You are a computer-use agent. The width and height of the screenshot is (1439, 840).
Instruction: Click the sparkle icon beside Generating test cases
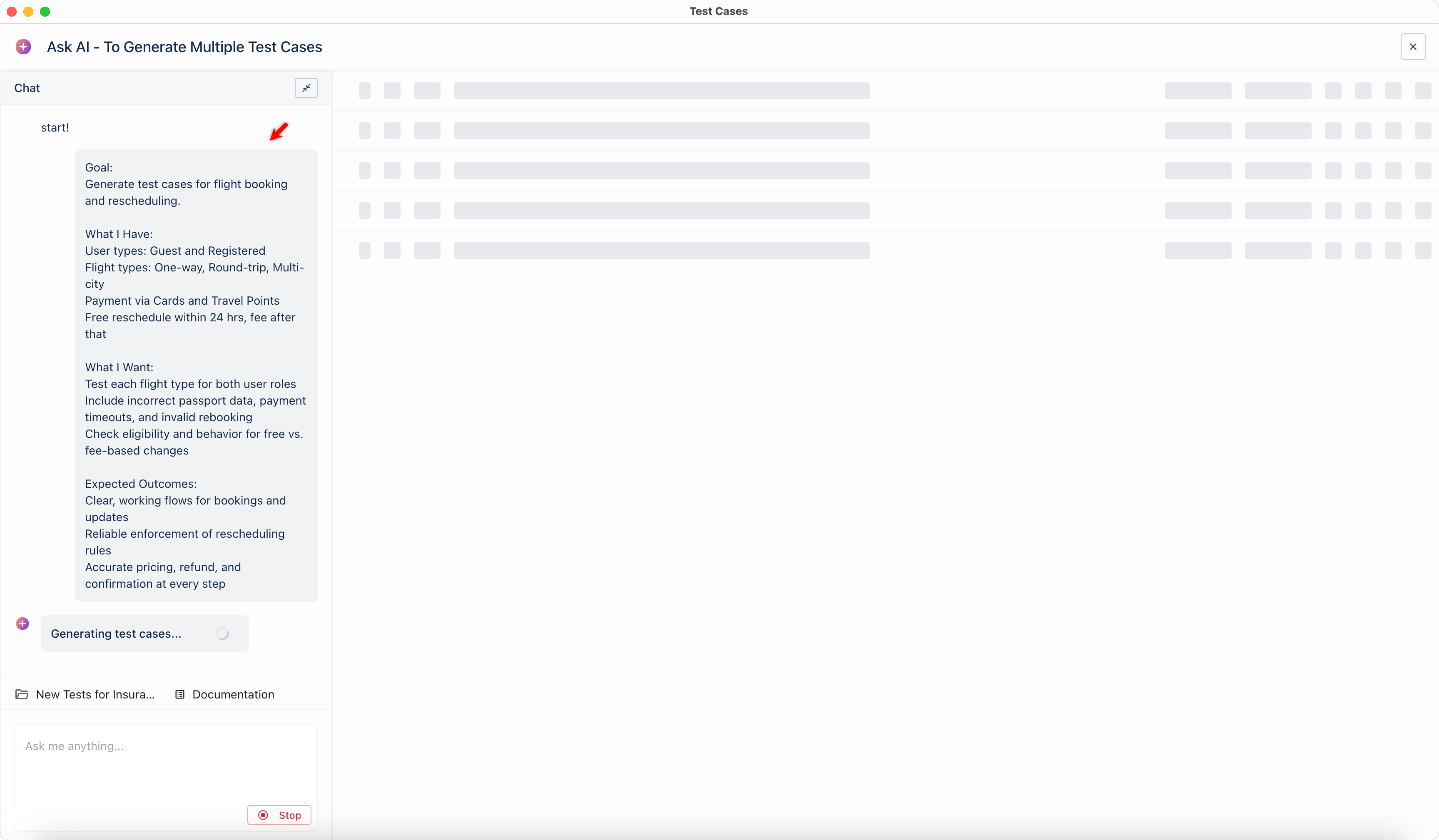(x=22, y=624)
